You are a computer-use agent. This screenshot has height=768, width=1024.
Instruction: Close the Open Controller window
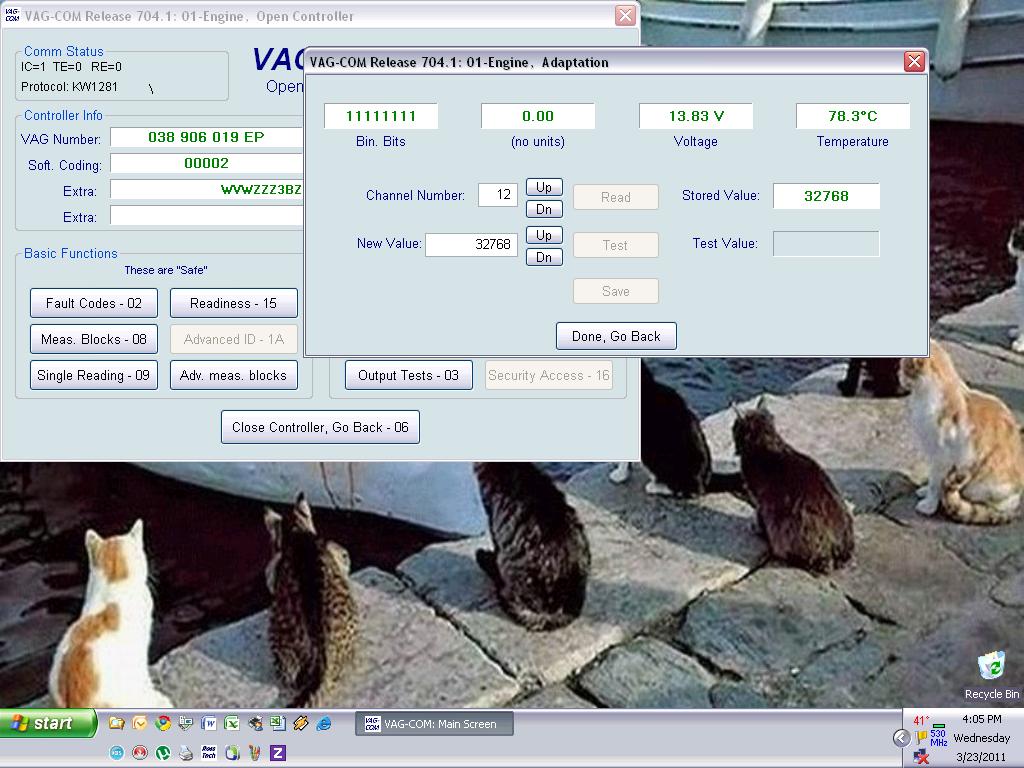(x=625, y=16)
